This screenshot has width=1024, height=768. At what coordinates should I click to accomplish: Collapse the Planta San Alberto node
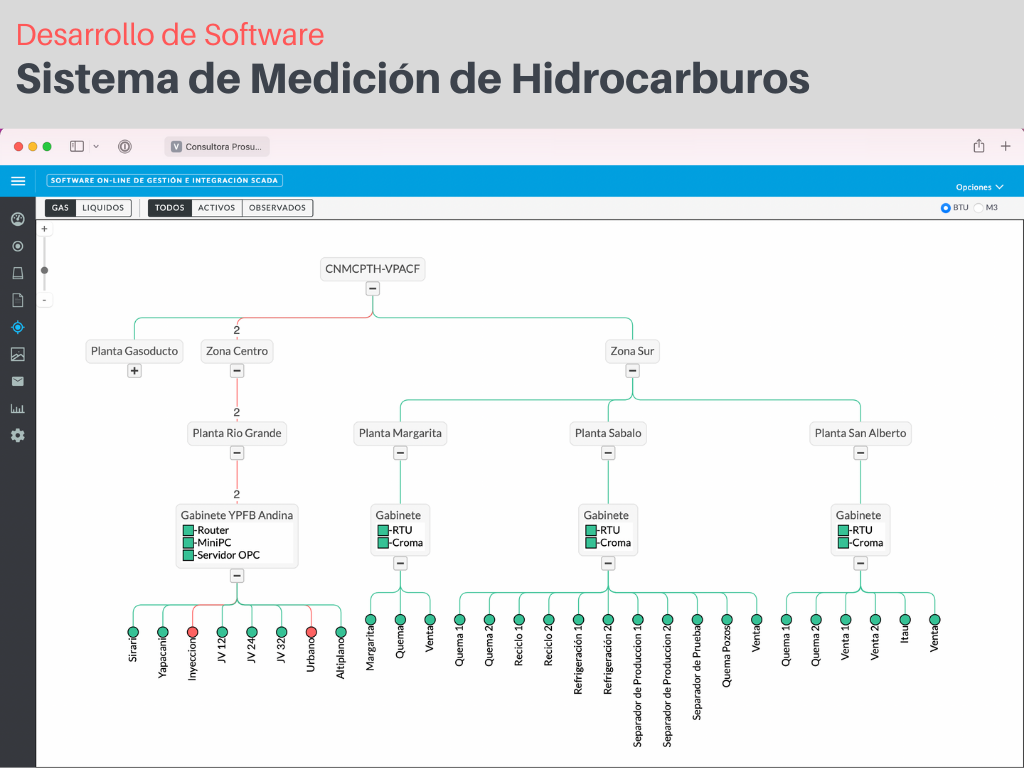point(860,453)
